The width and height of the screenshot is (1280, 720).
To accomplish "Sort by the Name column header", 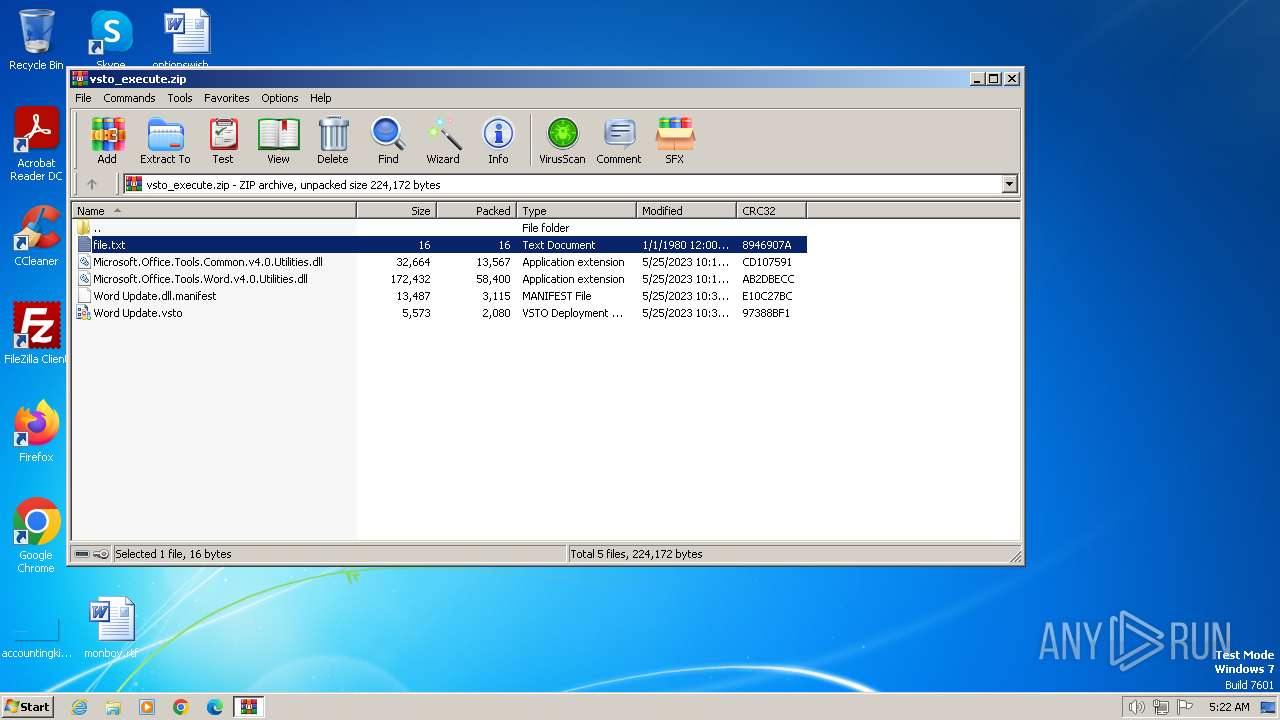I will click(214, 211).
